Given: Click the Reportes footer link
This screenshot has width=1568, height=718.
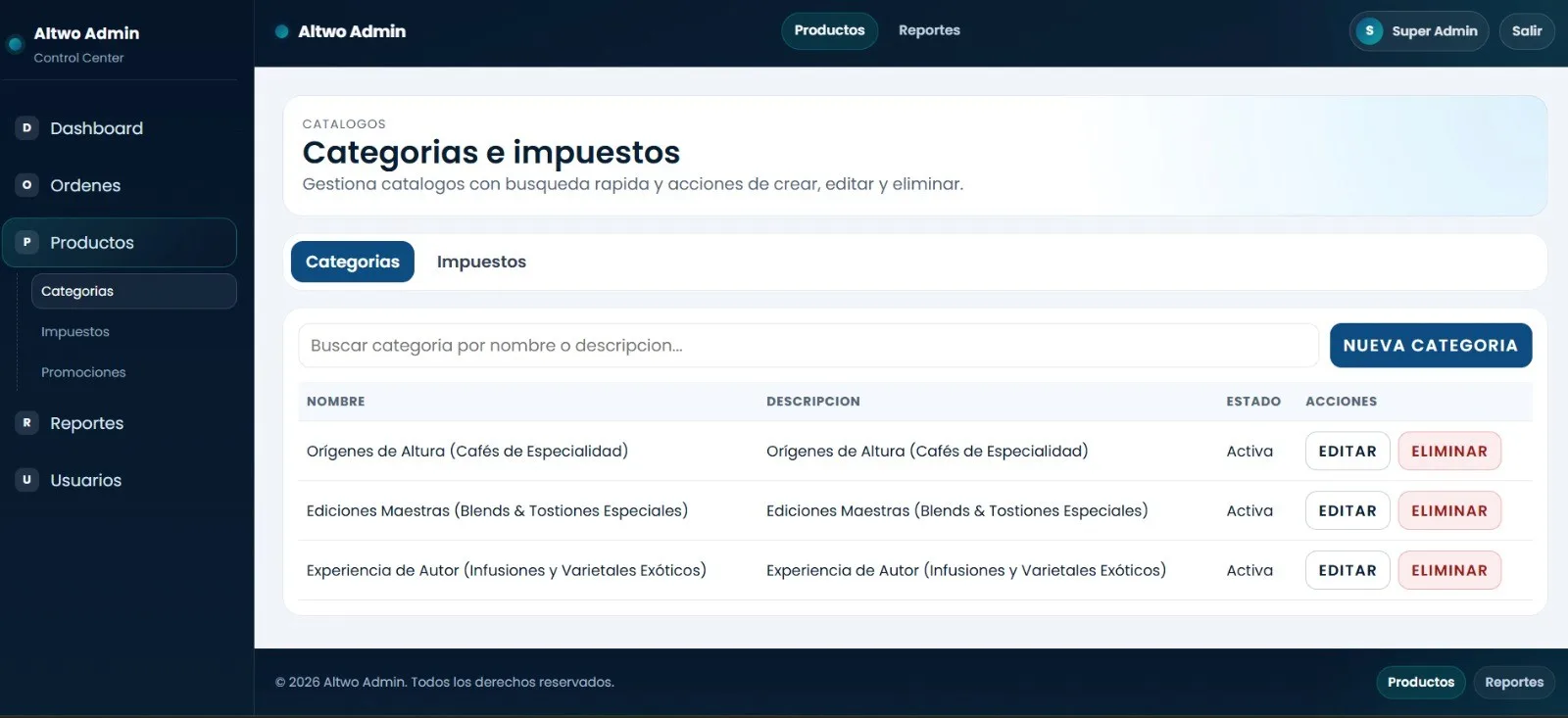Looking at the screenshot, I should [x=1514, y=683].
